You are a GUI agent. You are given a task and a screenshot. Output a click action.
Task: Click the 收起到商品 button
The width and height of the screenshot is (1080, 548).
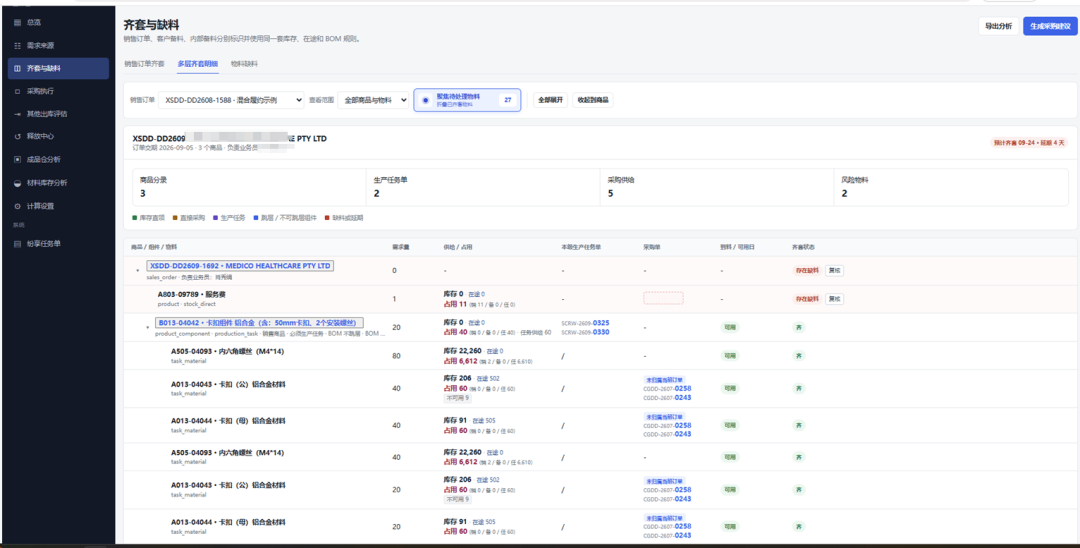pos(593,100)
